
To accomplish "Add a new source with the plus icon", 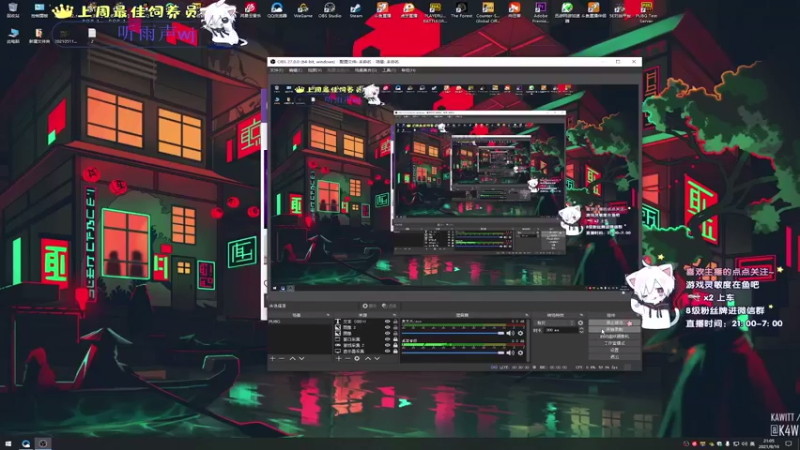I will [x=339, y=359].
